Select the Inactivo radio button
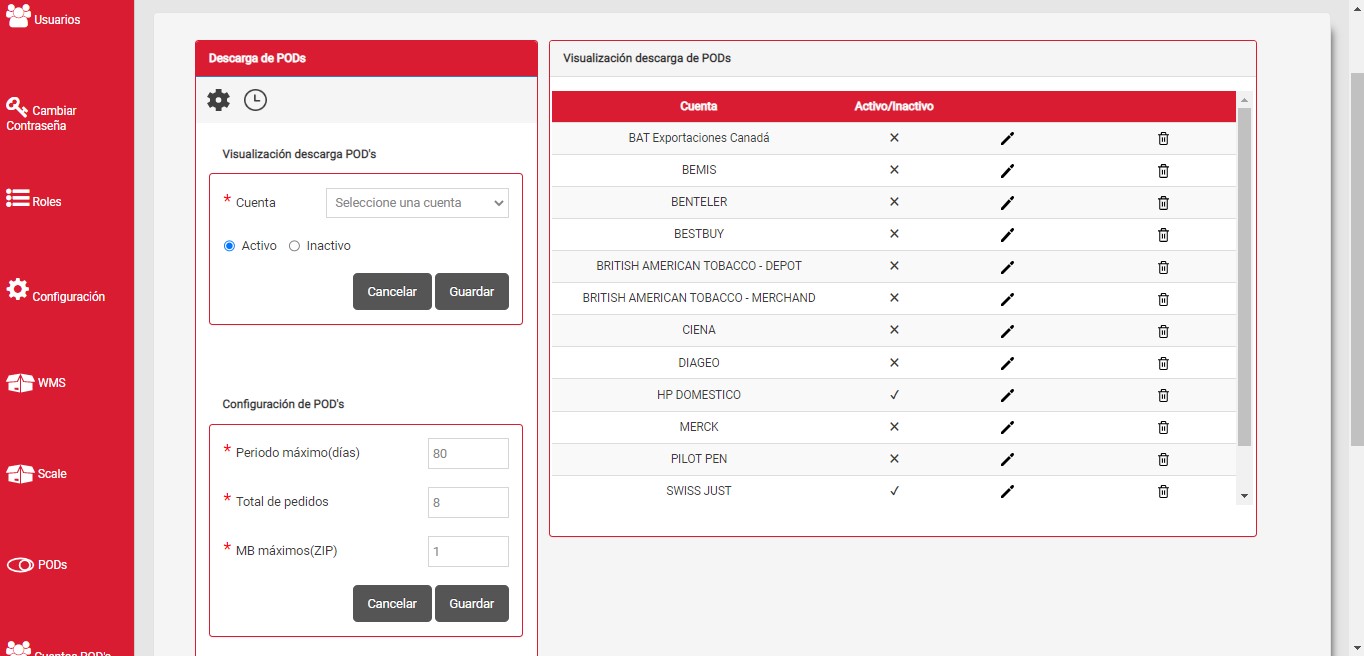 point(294,246)
